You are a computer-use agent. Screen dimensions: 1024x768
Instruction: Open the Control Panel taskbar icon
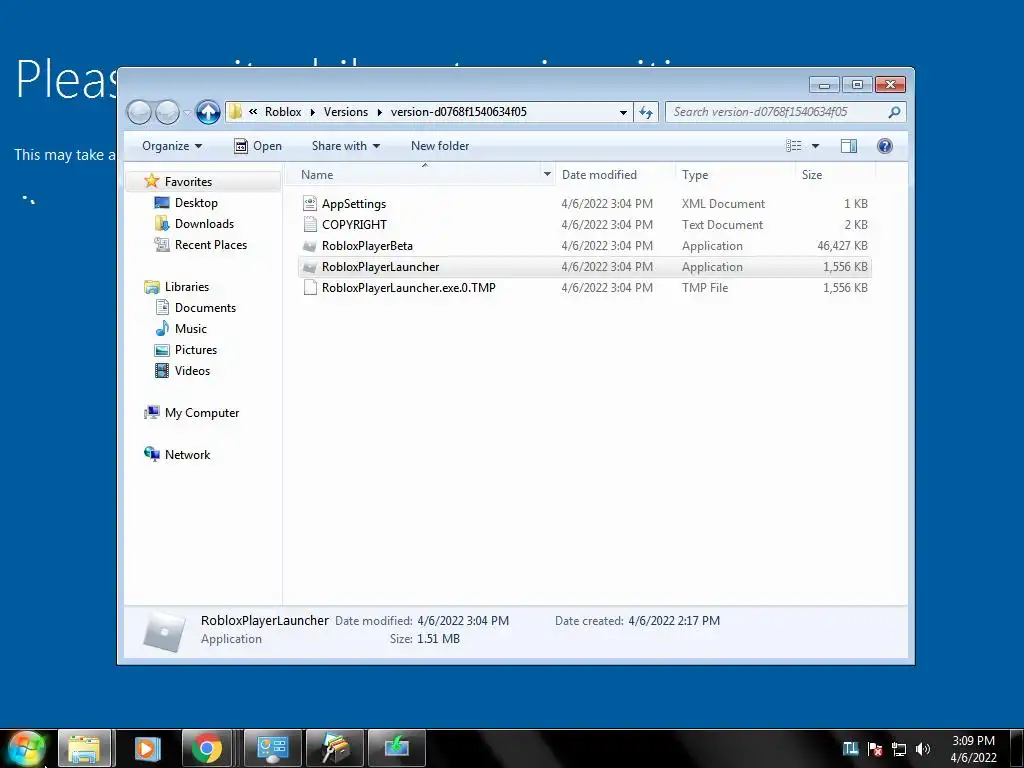(x=272, y=748)
